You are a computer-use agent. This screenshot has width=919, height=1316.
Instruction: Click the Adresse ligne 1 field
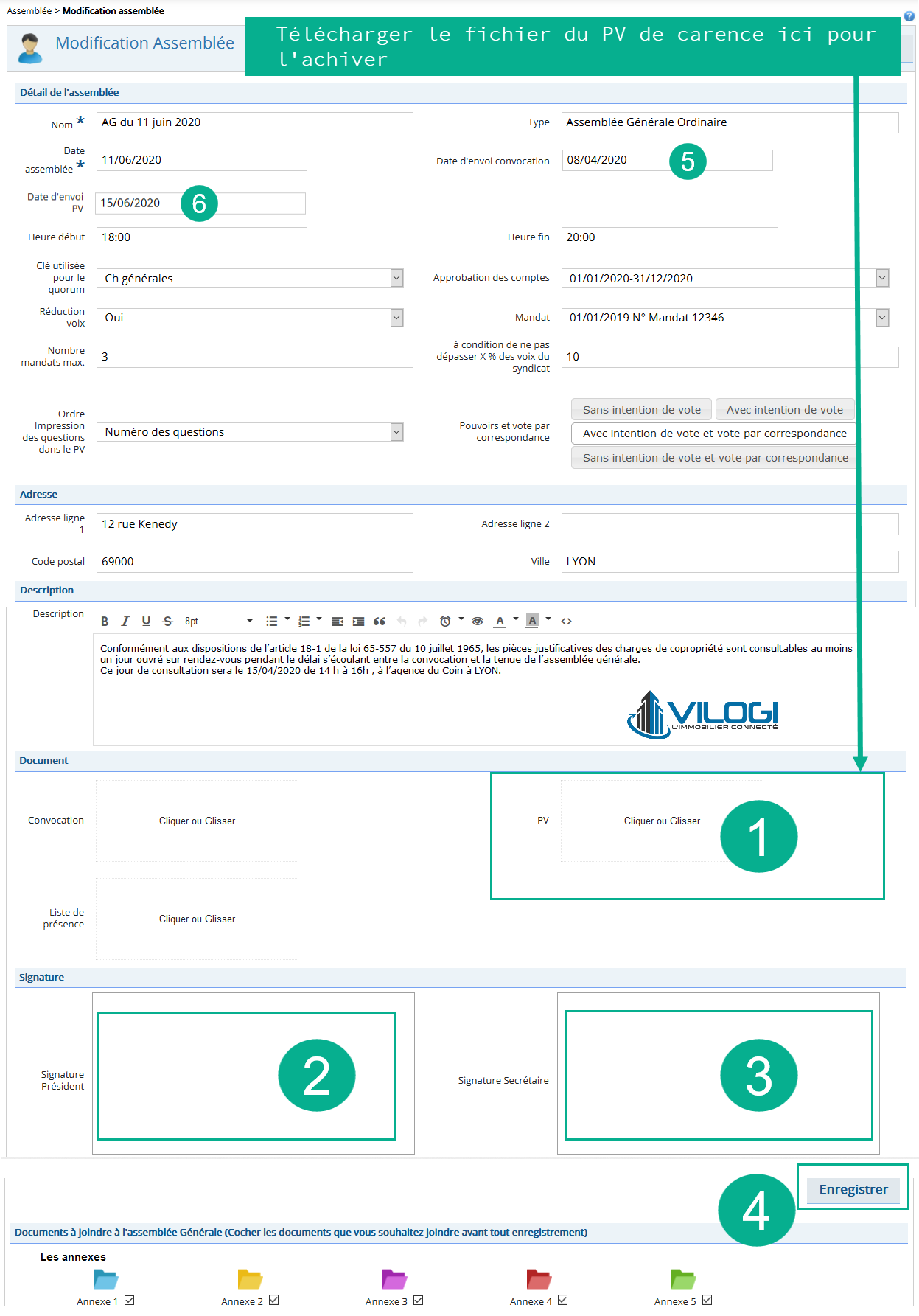(254, 524)
